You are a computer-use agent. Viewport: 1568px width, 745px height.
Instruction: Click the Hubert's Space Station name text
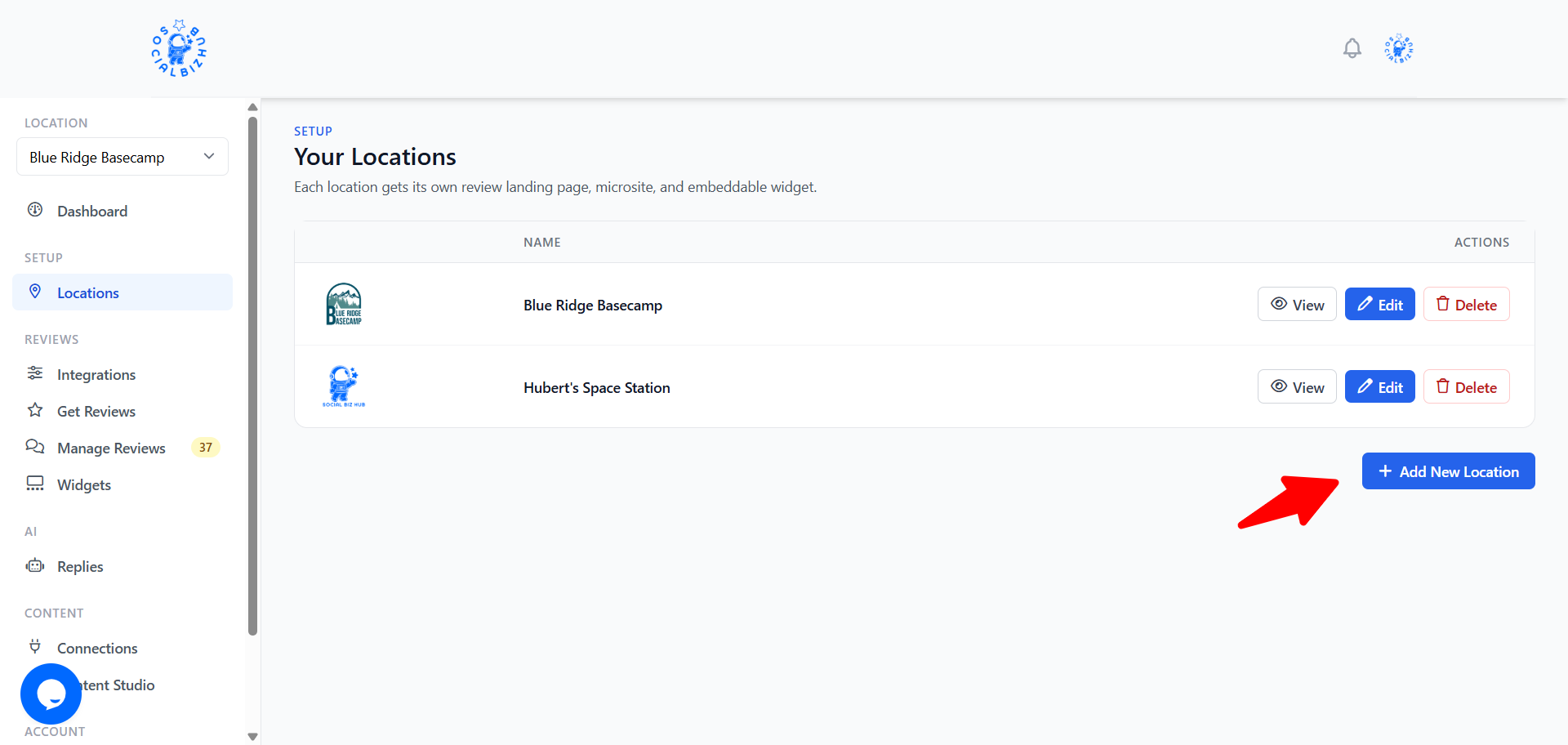click(x=597, y=387)
